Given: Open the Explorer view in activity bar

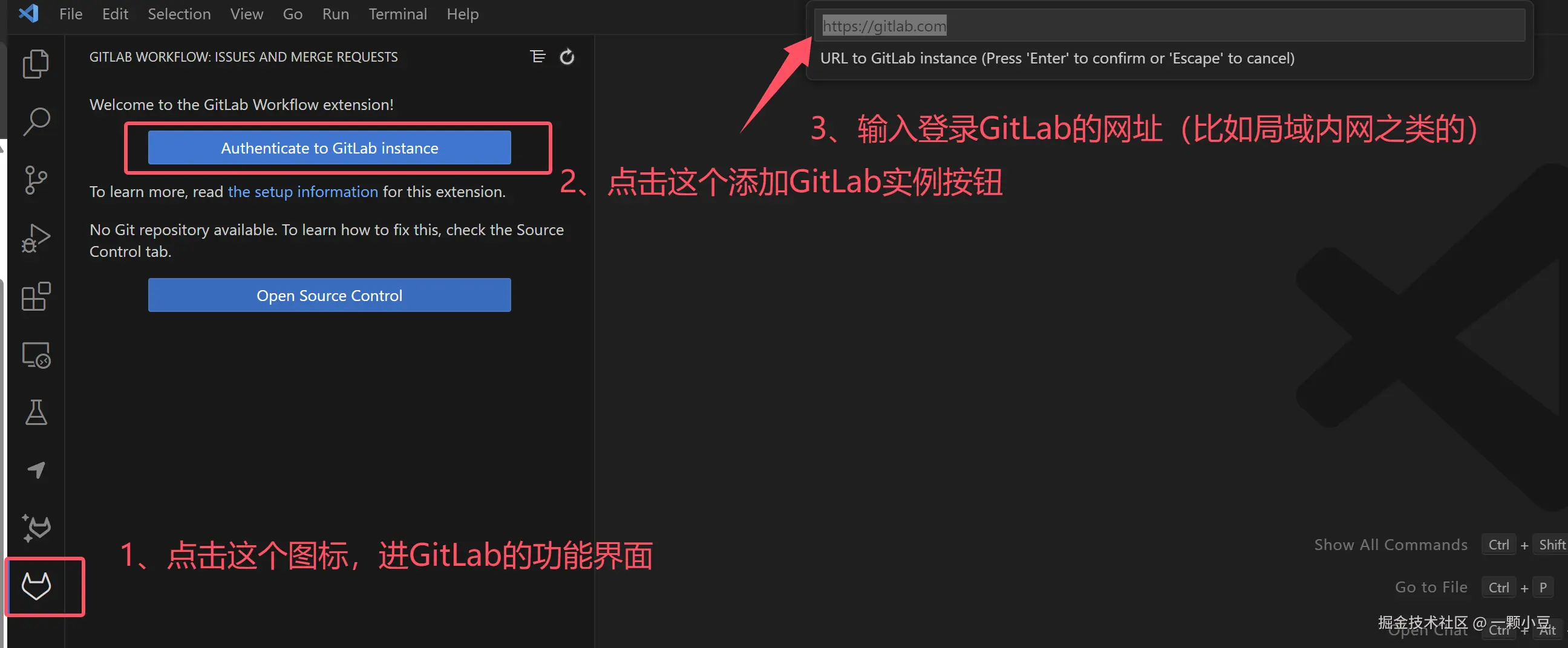Looking at the screenshot, I should coord(36,63).
